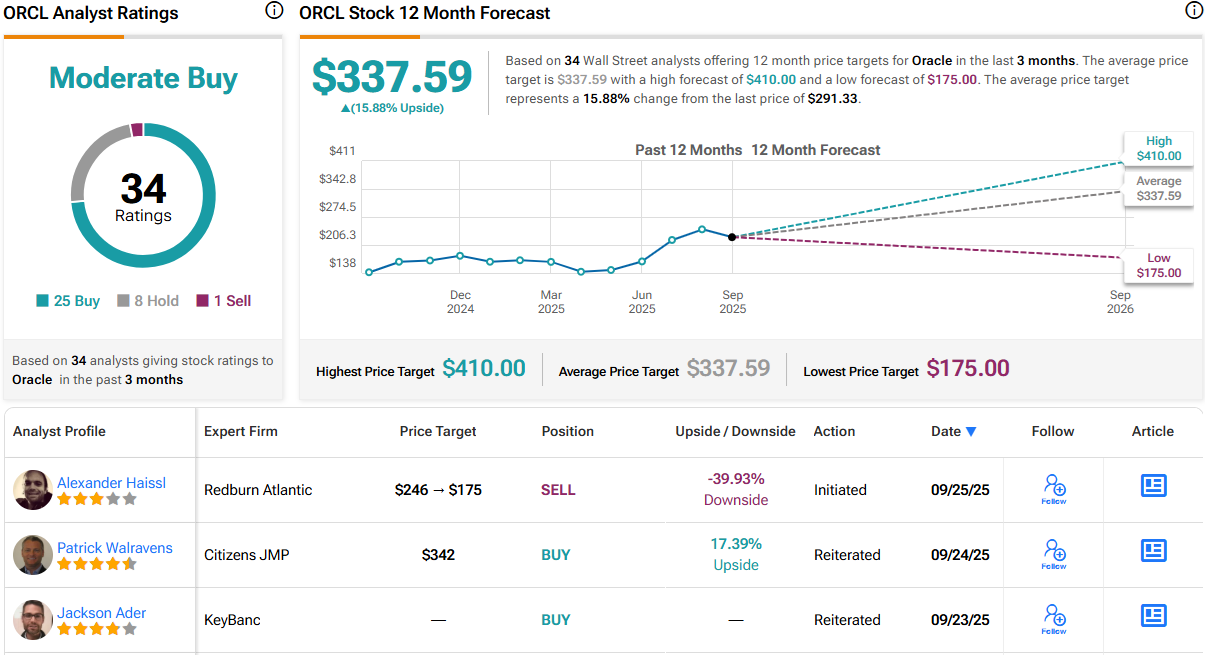Open Jackson Ader's analyst profile
The image size is (1213, 655).
point(101,613)
